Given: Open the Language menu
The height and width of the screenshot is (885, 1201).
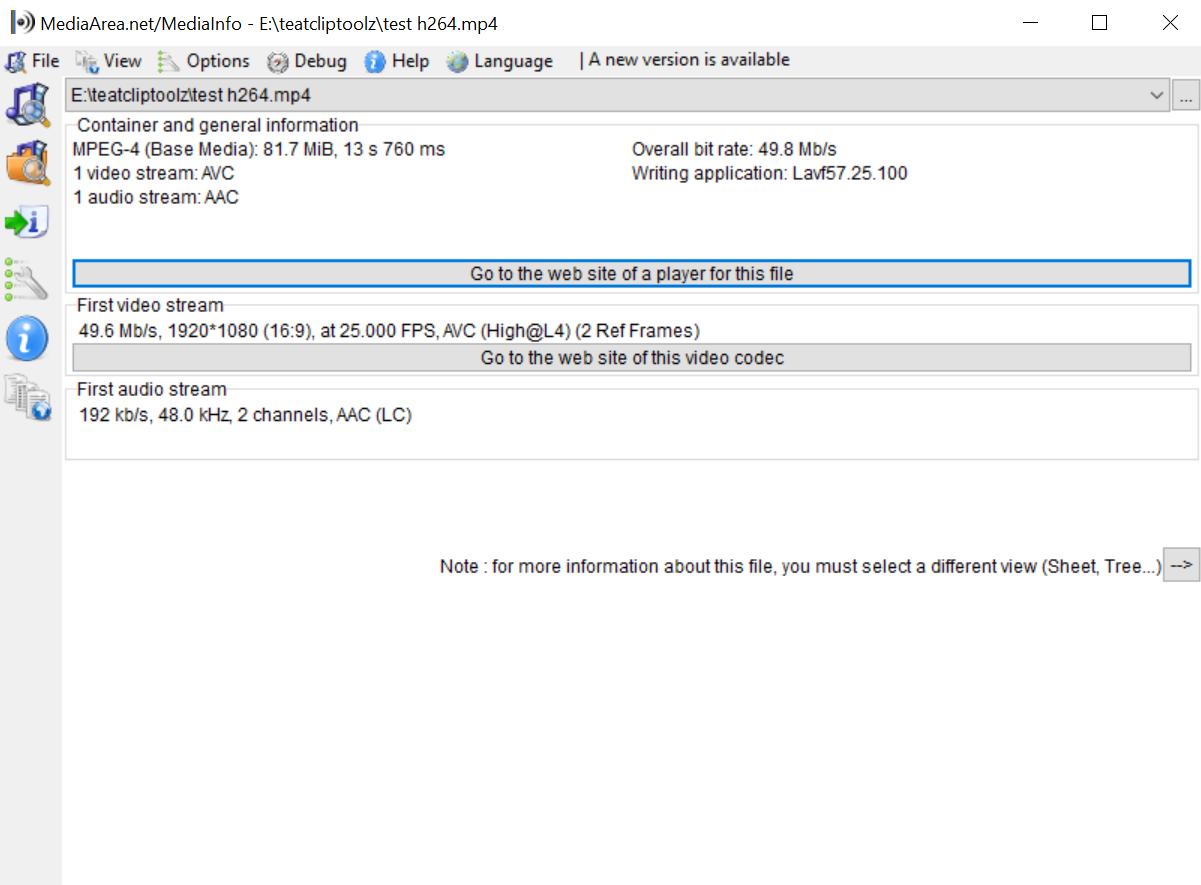Looking at the screenshot, I should (x=500, y=61).
